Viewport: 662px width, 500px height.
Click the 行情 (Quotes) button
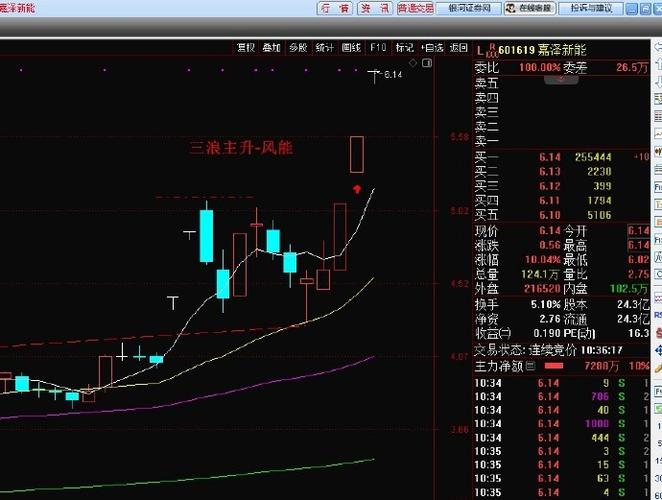[x=335, y=8]
